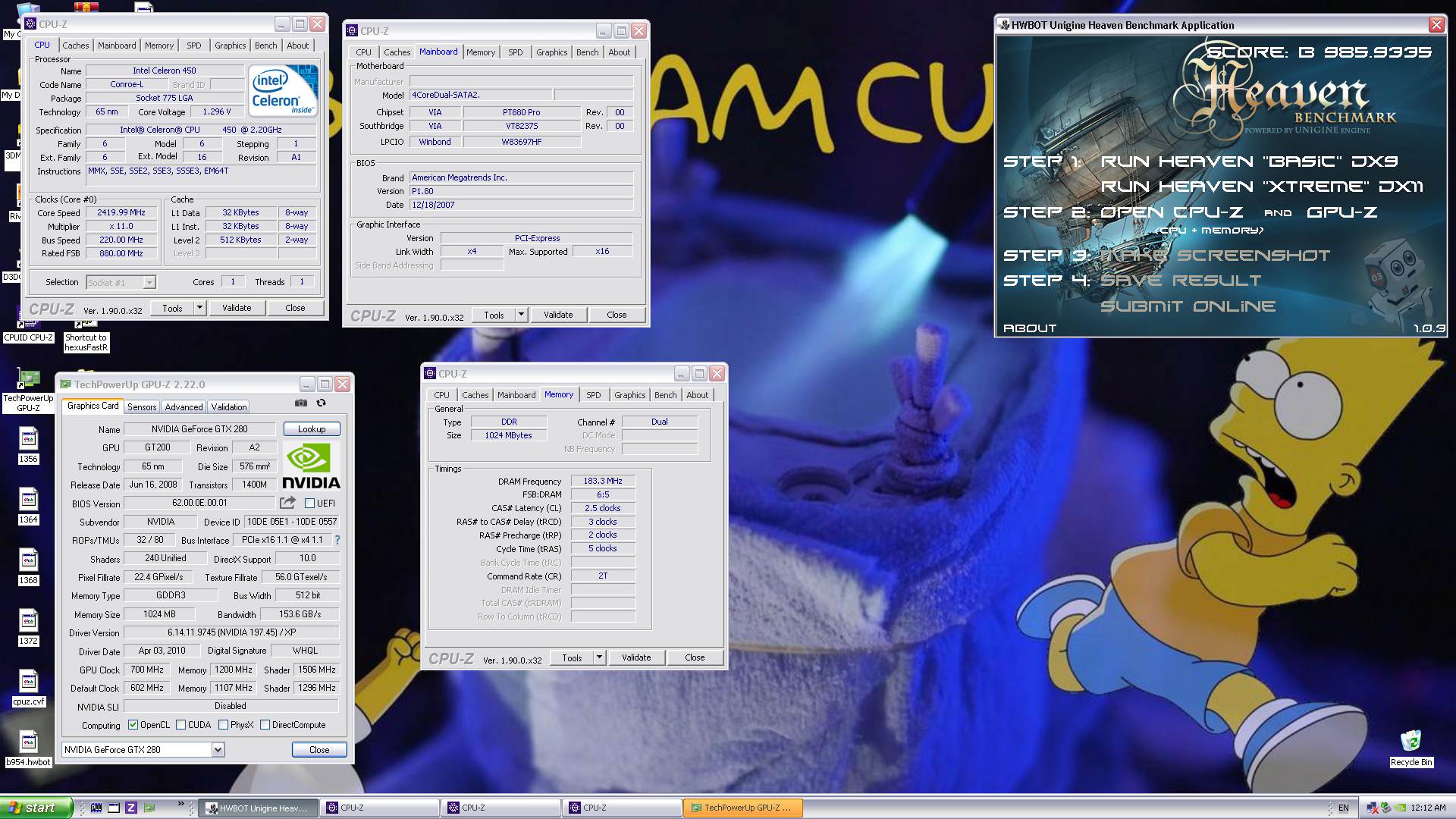Click the green card quick launch icon

(x=149, y=808)
